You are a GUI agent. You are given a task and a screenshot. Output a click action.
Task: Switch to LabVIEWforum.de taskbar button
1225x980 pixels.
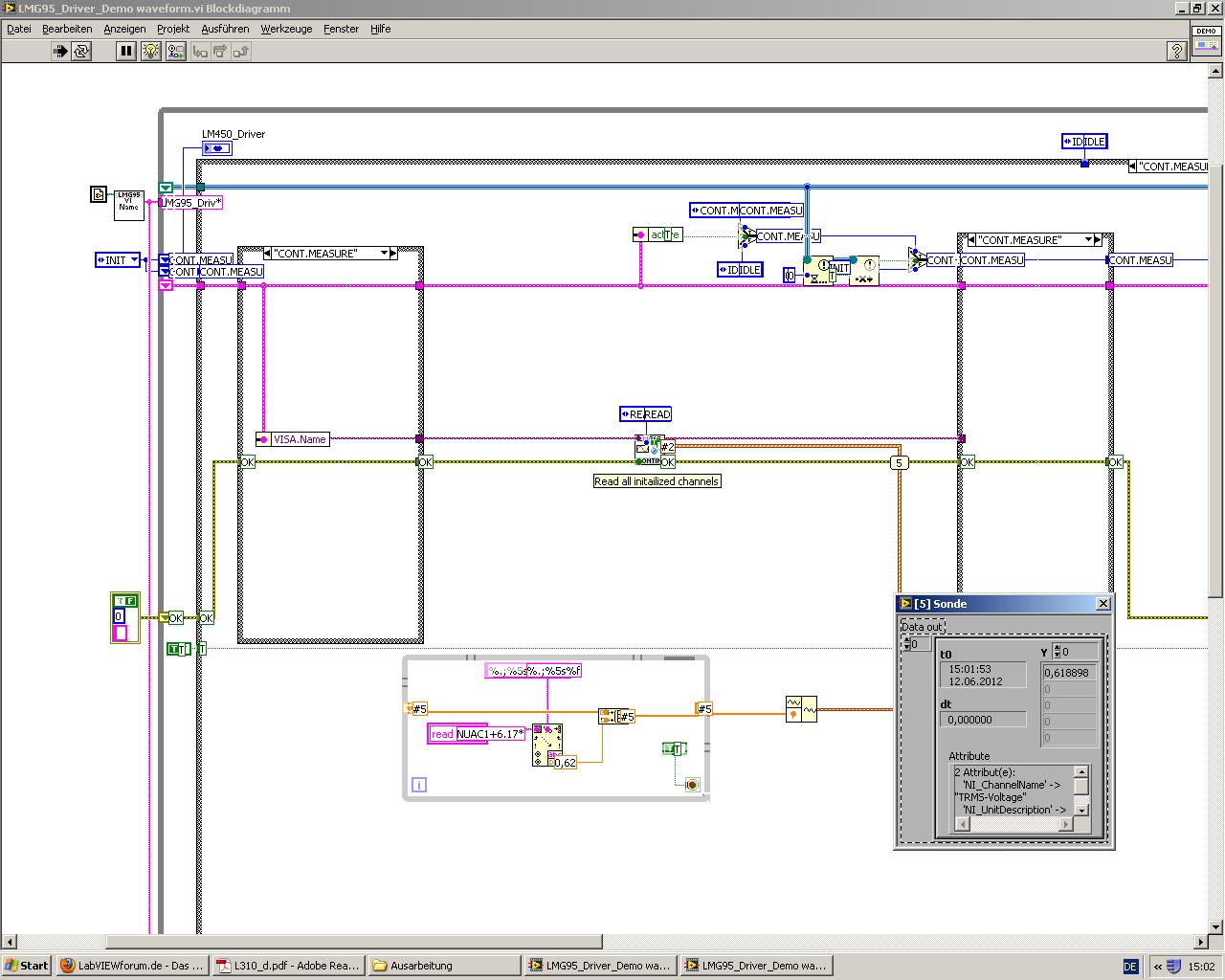coord(132,966)
